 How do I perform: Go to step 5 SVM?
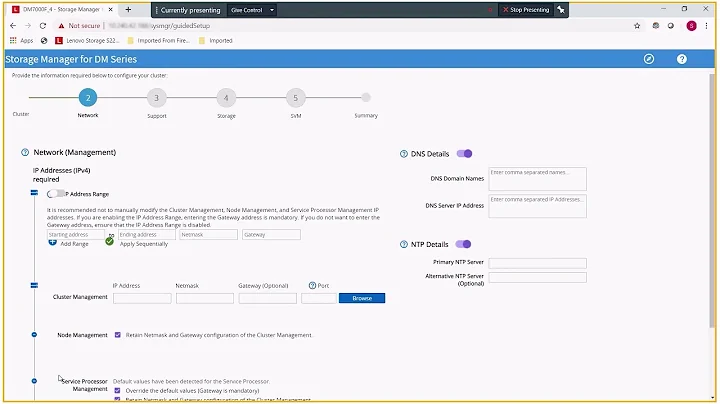point(295,97)
